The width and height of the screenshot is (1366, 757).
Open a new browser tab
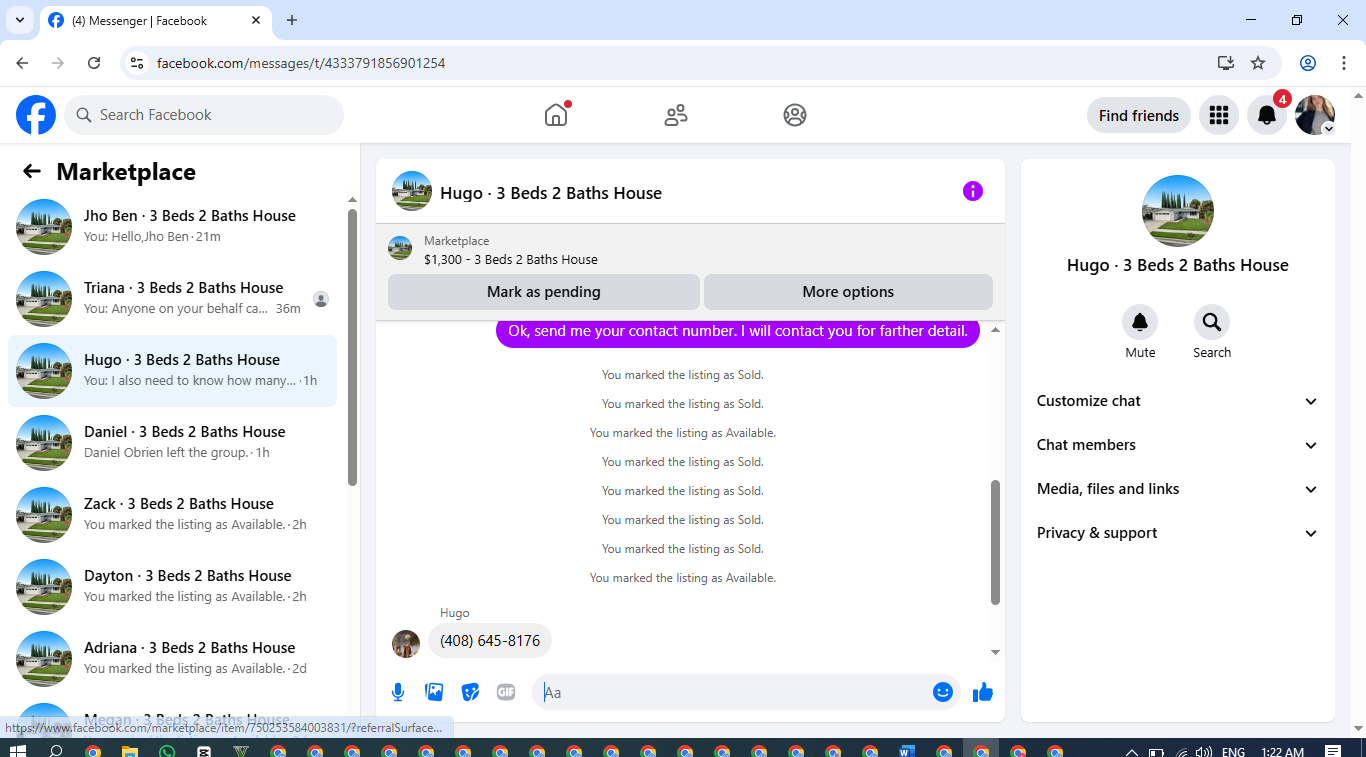[x=292, y=20]
